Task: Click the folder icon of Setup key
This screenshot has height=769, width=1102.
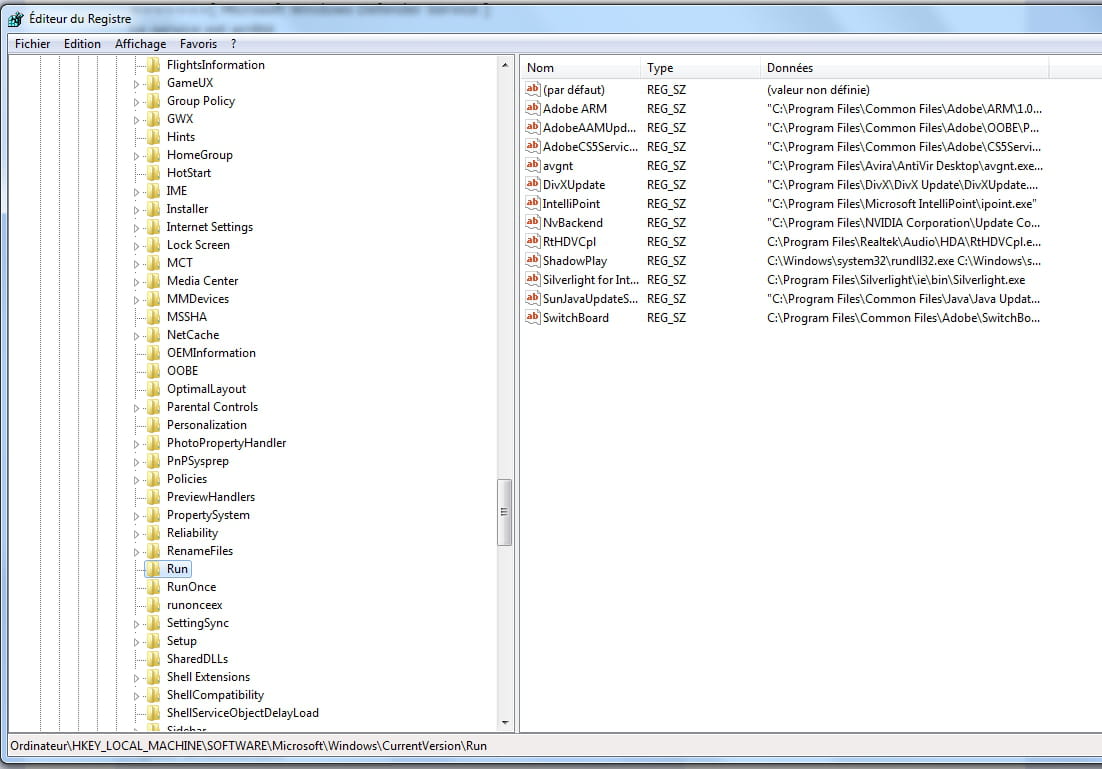Action: tap(154, 641)
